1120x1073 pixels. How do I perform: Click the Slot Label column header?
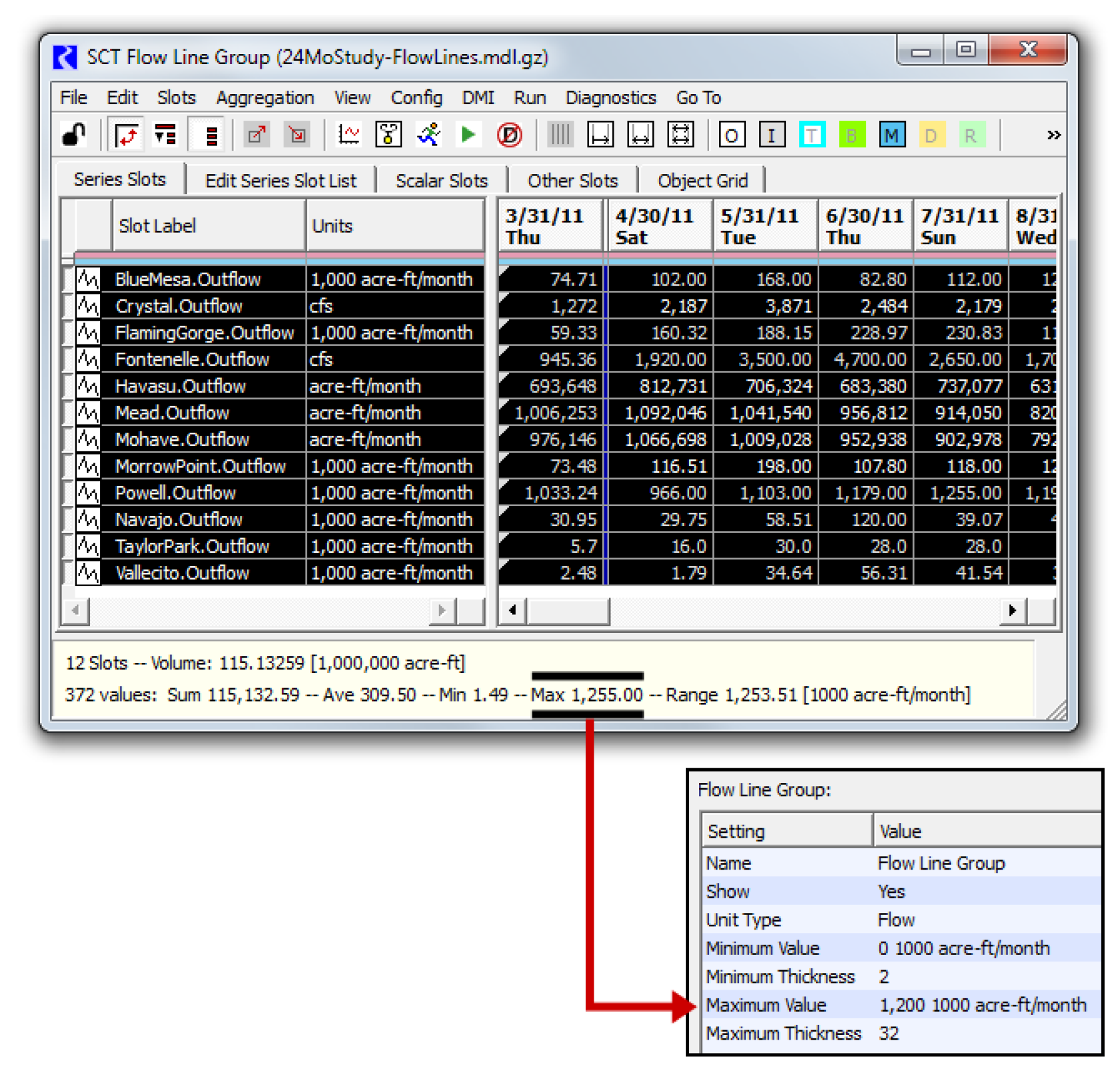pos(208,226)
